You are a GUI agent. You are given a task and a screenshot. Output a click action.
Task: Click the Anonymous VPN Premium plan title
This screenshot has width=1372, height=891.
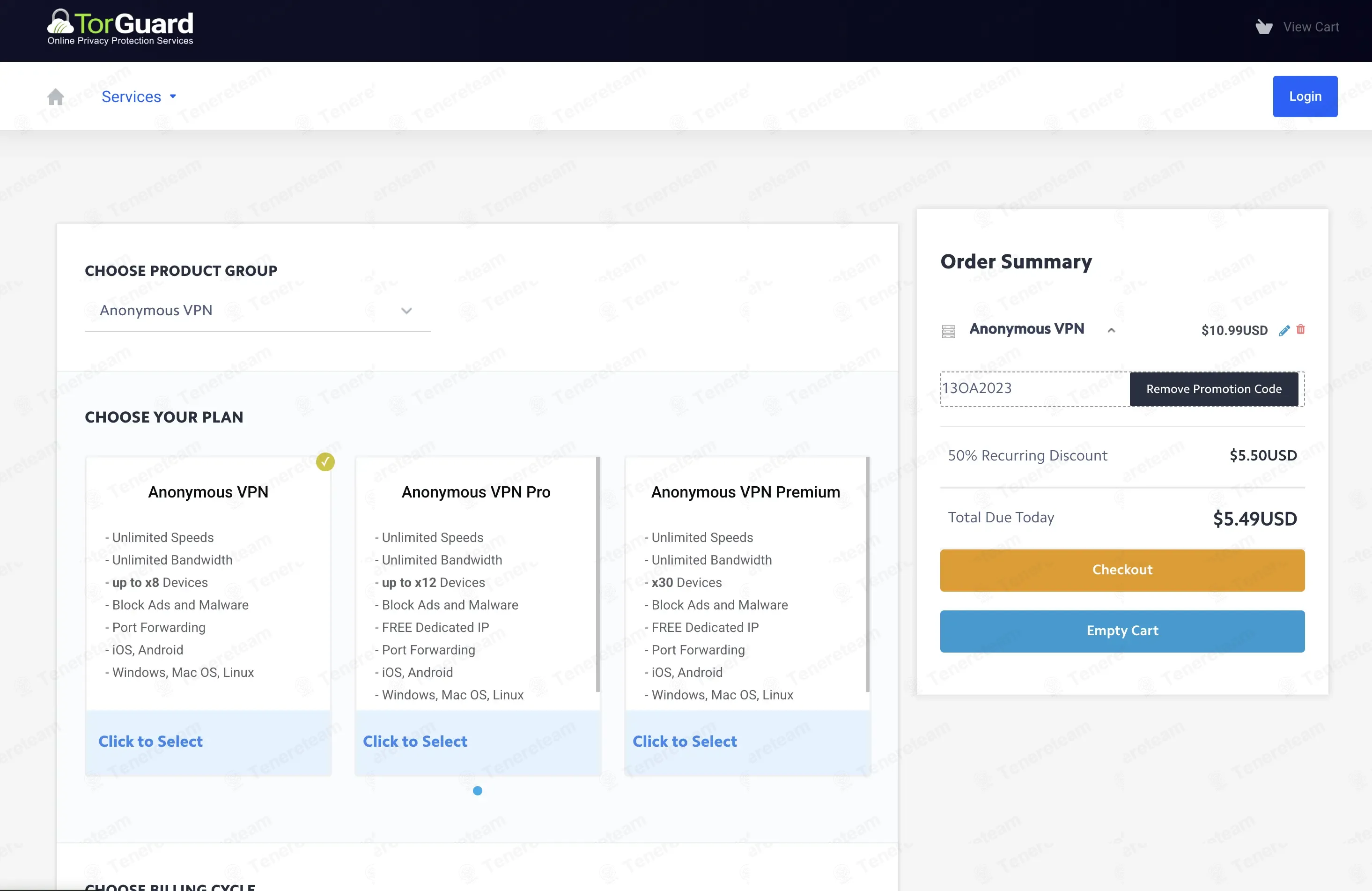click(745, 492)
